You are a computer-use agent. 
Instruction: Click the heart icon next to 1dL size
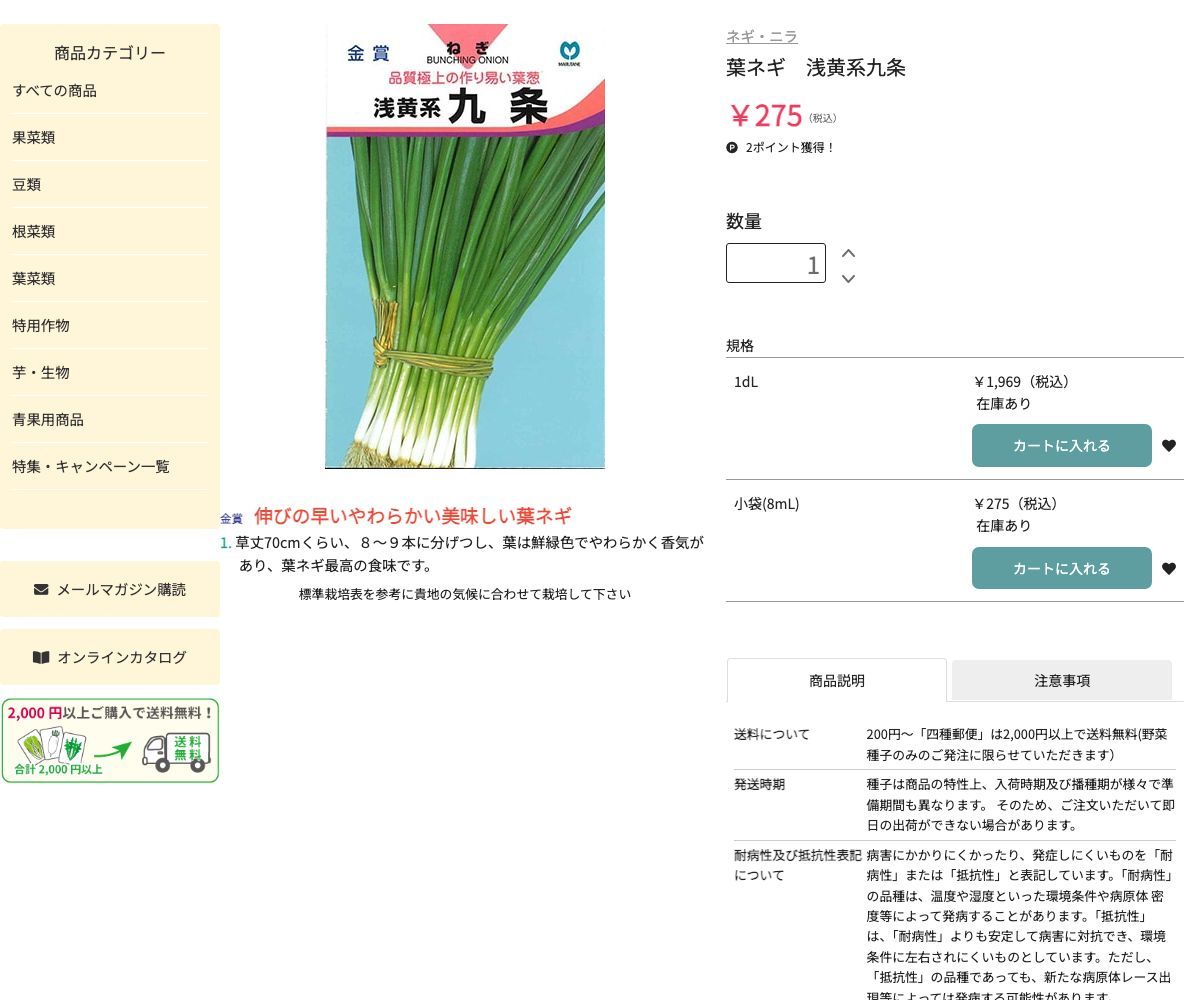click(x=1169, y=445)
